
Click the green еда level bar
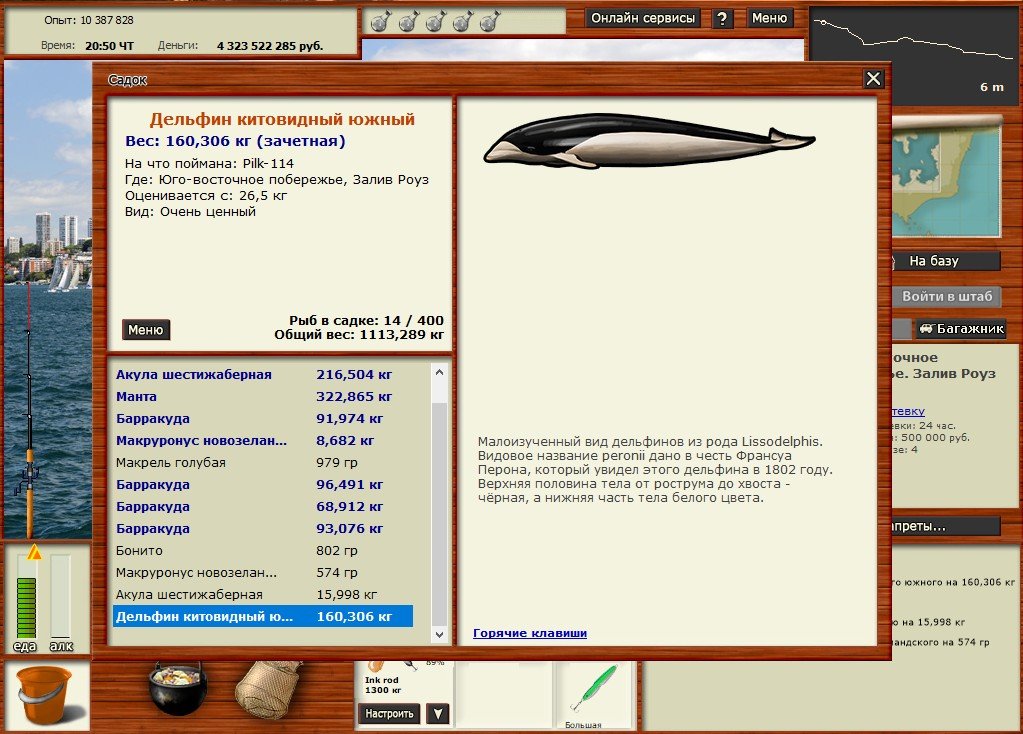click(x=26, y=608)
